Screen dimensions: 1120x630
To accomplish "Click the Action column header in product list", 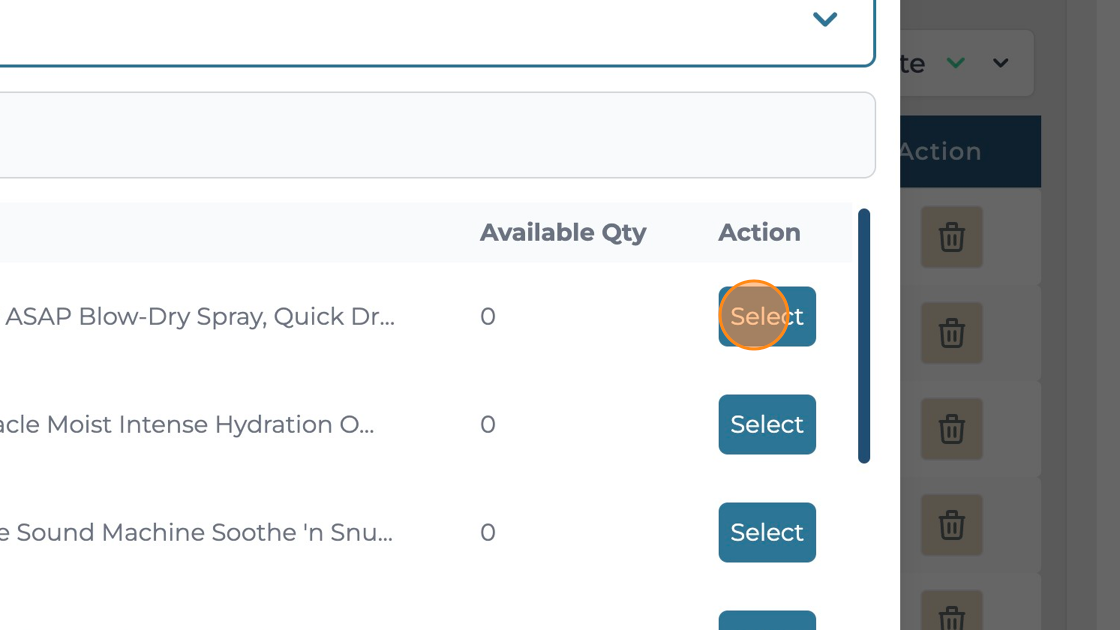I will 759,232.
